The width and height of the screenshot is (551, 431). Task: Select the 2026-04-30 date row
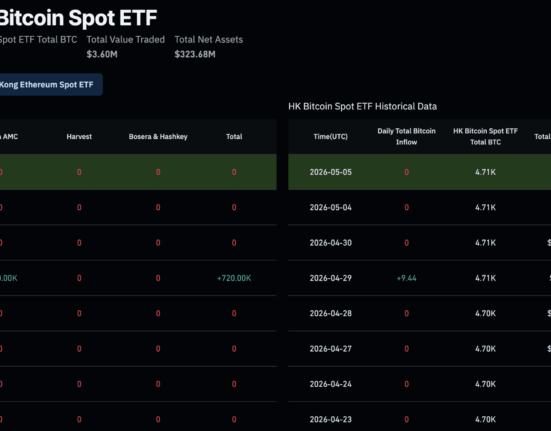coord(420,243)
